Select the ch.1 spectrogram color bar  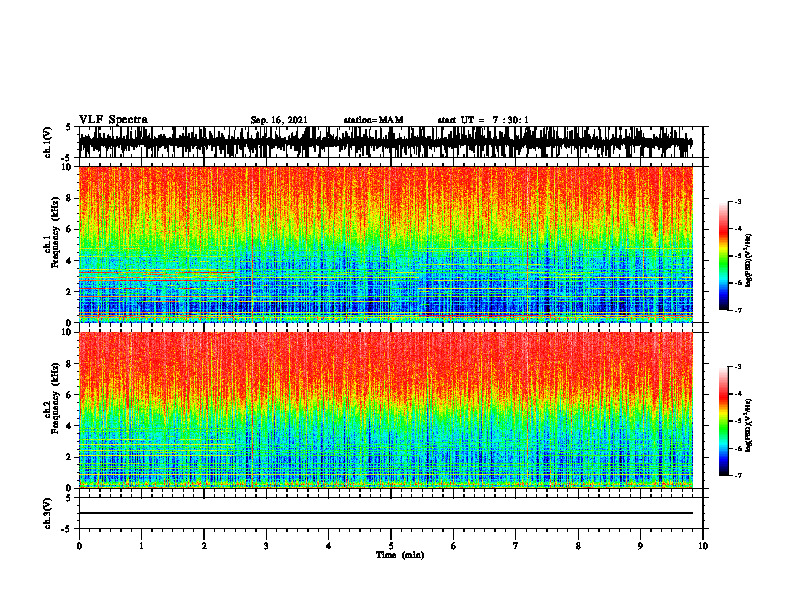[723, 256]
